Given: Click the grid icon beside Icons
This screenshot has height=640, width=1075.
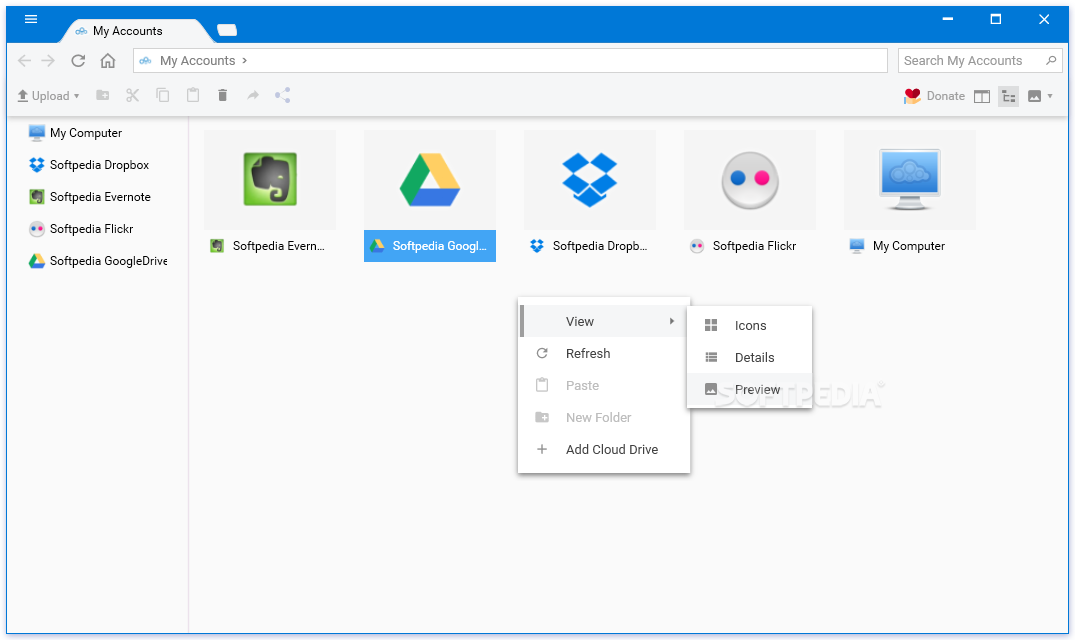Looking at the screenshot, I should pyautogui.click(x=711, y=325).
